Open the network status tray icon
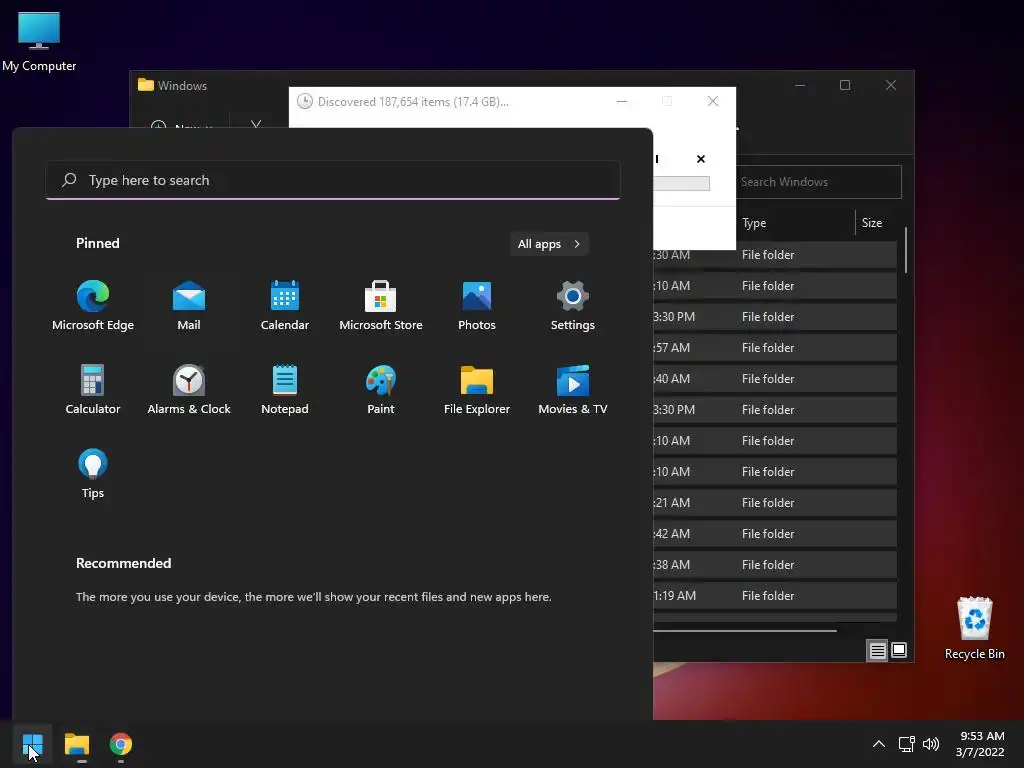The image size is (1024, 768). point(906,744)
